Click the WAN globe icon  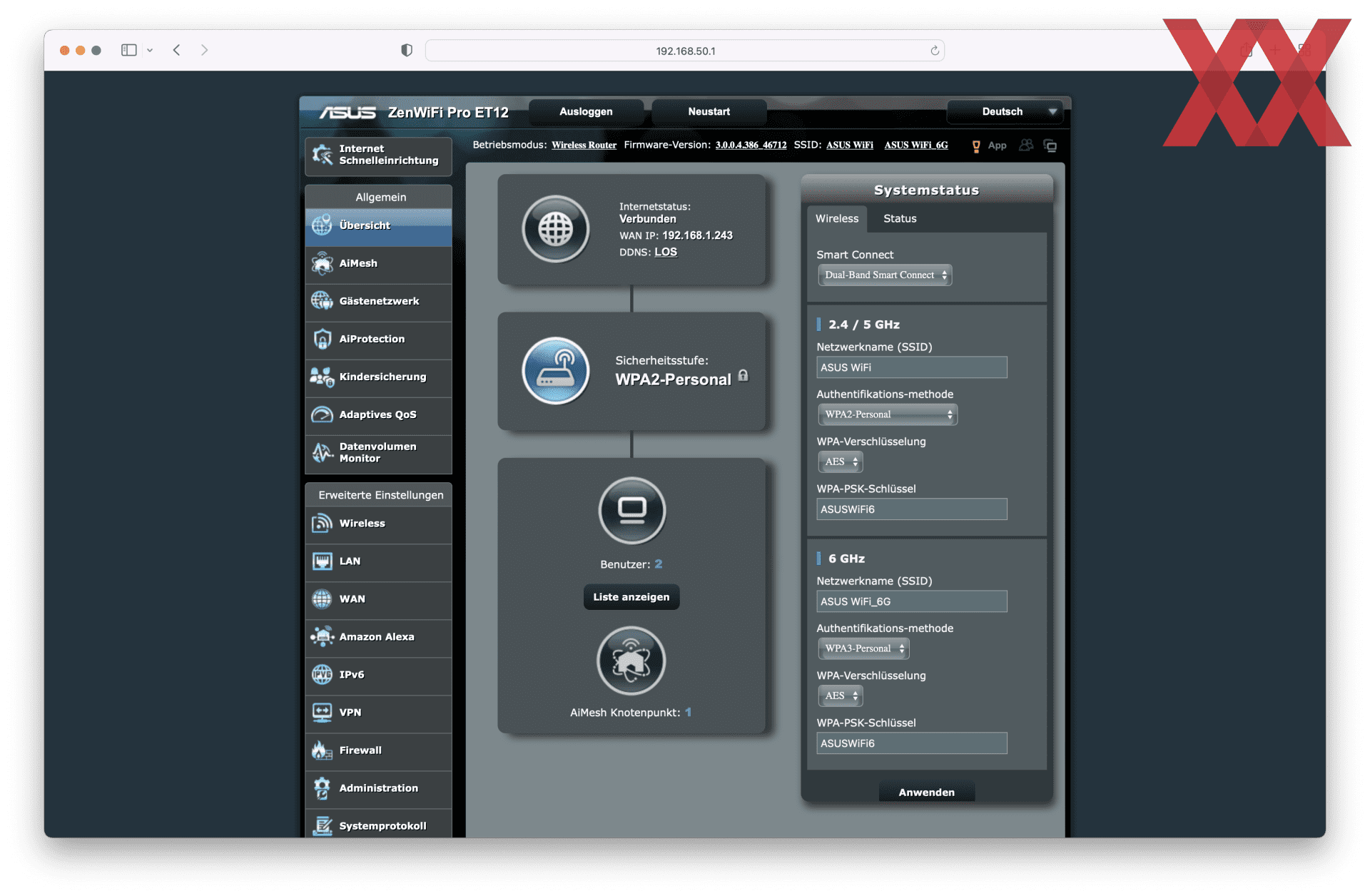pyautogui.click(x=322, y=599)
